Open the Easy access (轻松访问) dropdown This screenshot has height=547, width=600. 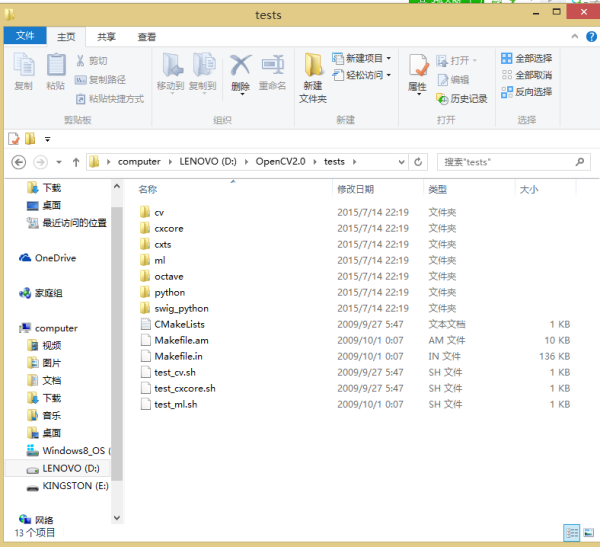pyautogui.click(x=362, y=75)
